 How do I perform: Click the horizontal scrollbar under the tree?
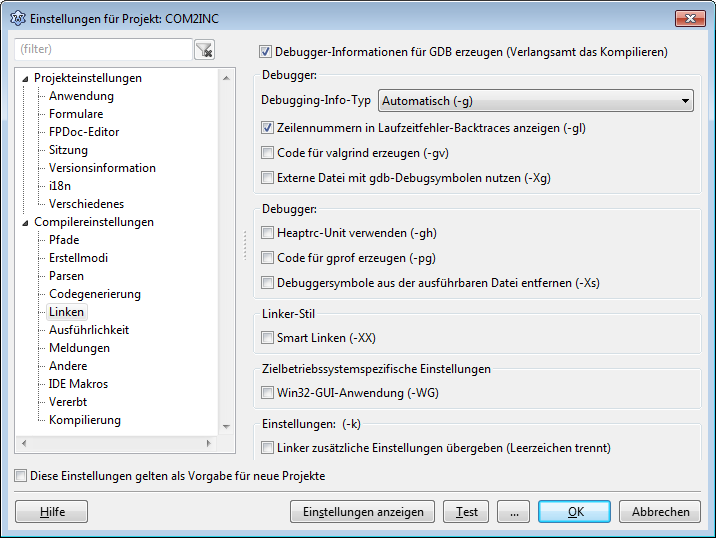pyautogui.click(x=113, y=442)
